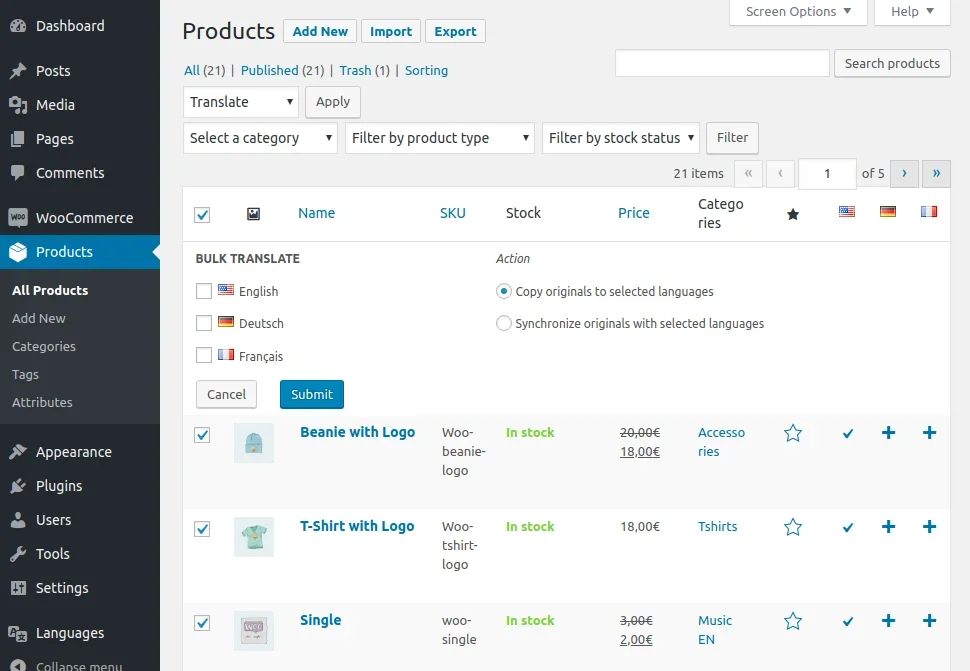Screen dimensions: 970x671
Task: Check the Deutsch language checkbox
Action: tap(203, 323)
